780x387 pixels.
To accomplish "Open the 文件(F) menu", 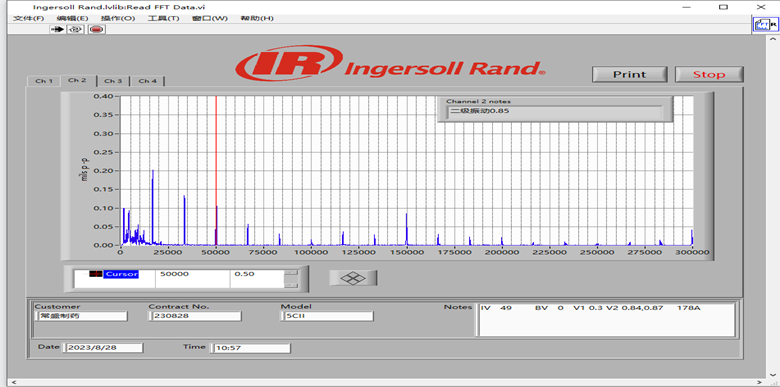I will tap(28, 18).
